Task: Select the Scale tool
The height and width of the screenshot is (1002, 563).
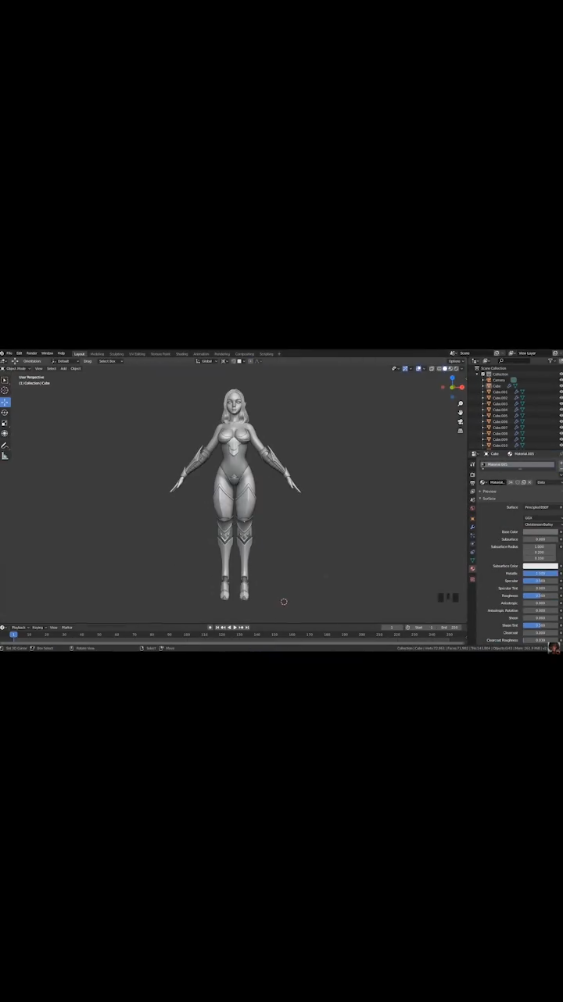Action: (x=5, y=423)
